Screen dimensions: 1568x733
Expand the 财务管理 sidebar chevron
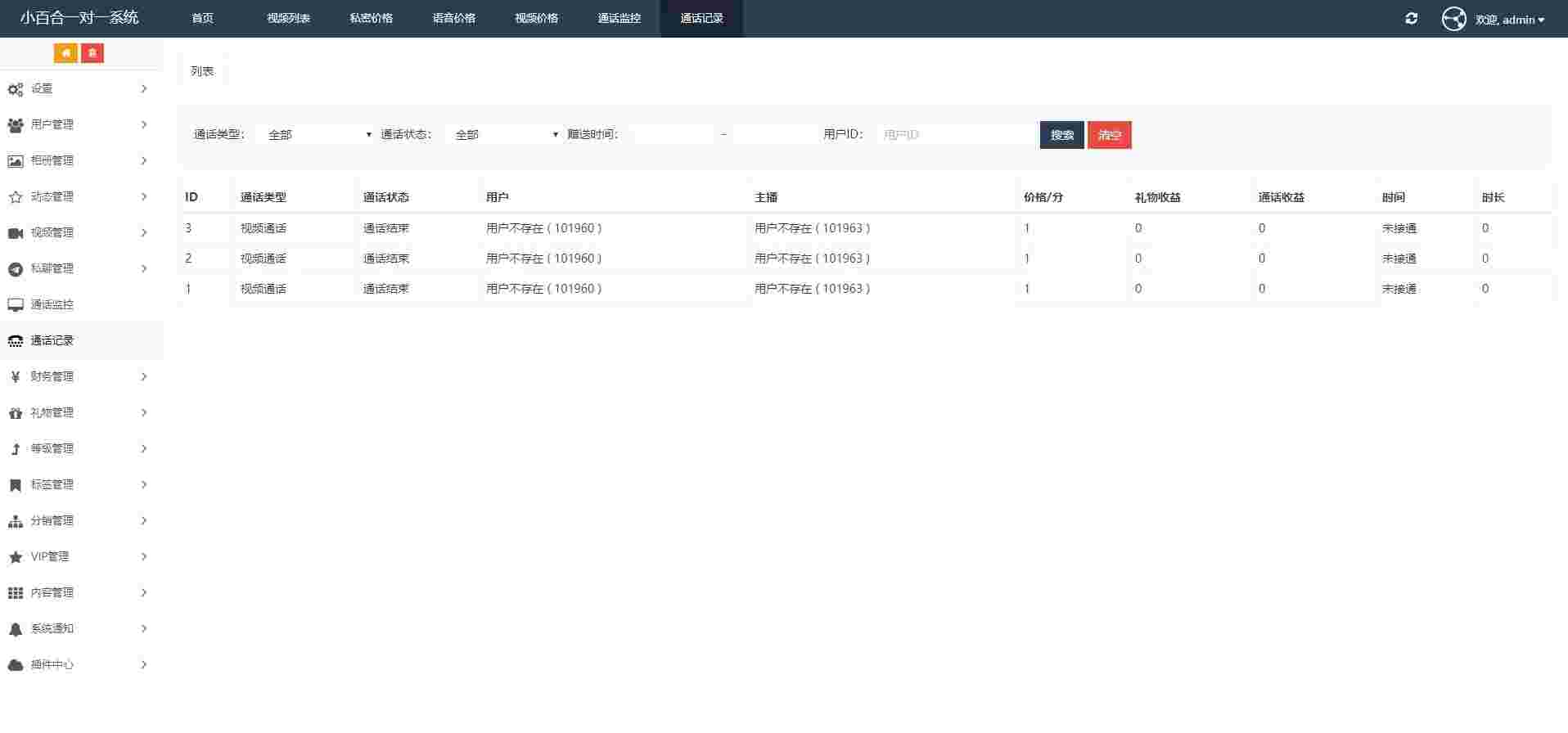tap(144, 376)
